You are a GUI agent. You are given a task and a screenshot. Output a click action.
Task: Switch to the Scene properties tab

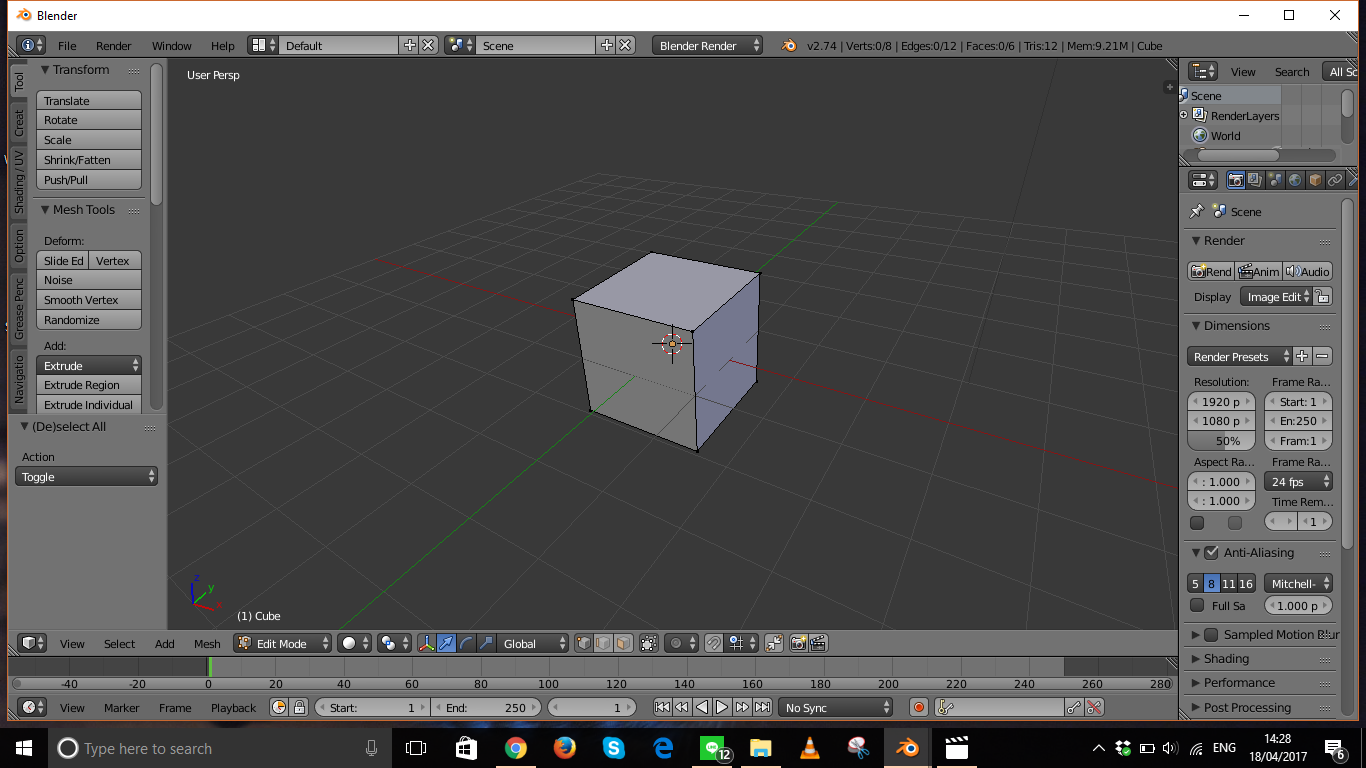pos(1275,180)
